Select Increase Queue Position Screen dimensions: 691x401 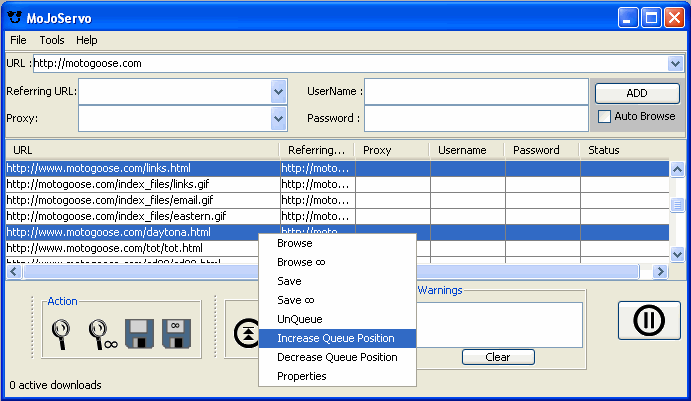(x=338, y=338)
